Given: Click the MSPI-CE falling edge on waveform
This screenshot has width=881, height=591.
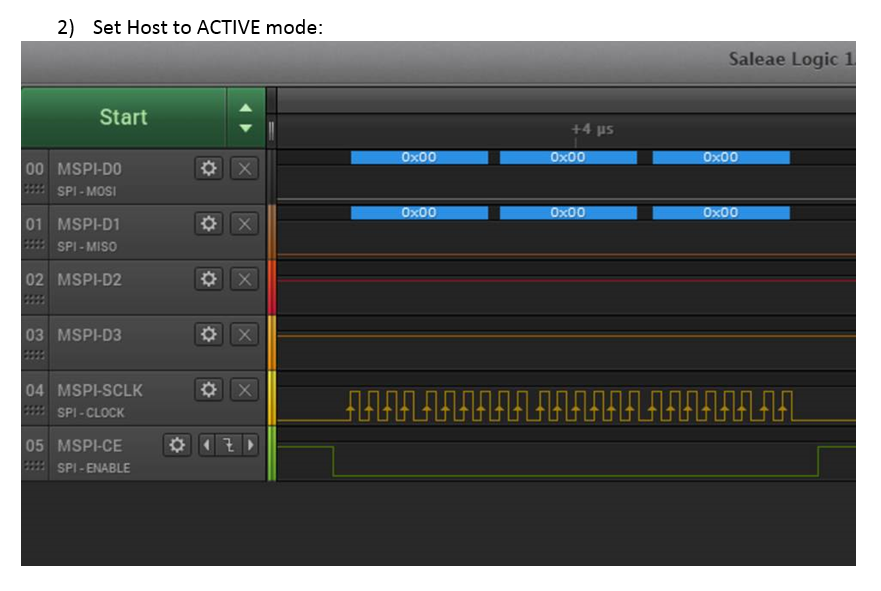Looking at the screenshot, I should (333, 461).
